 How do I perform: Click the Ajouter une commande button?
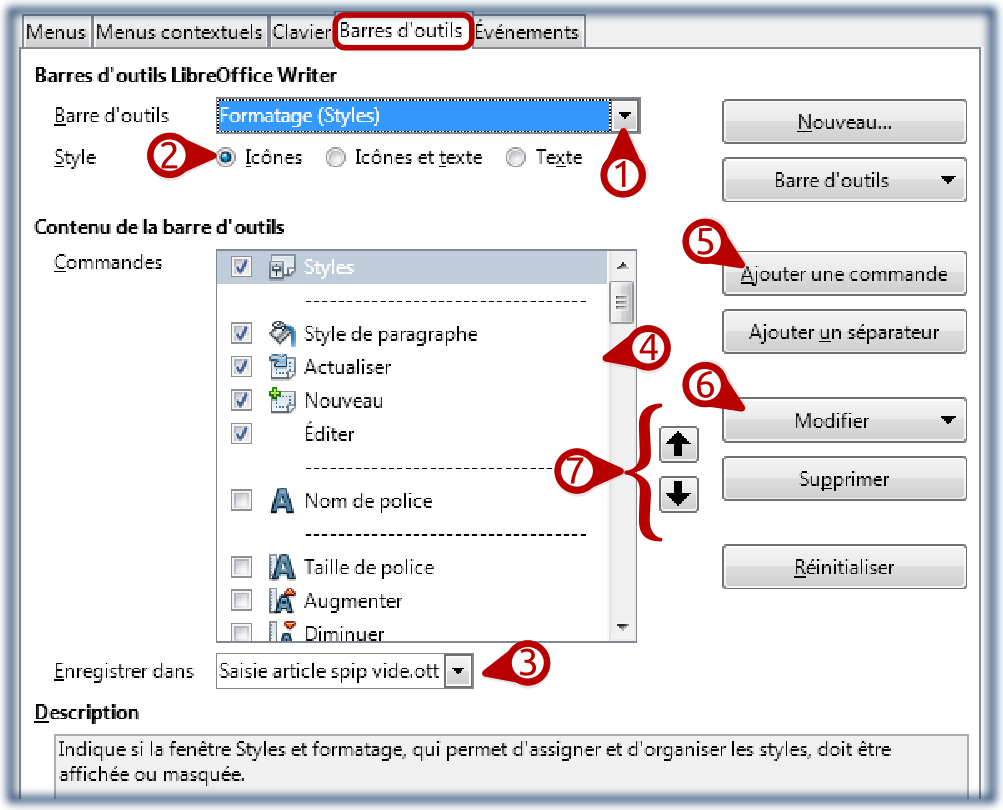[844, 274]
